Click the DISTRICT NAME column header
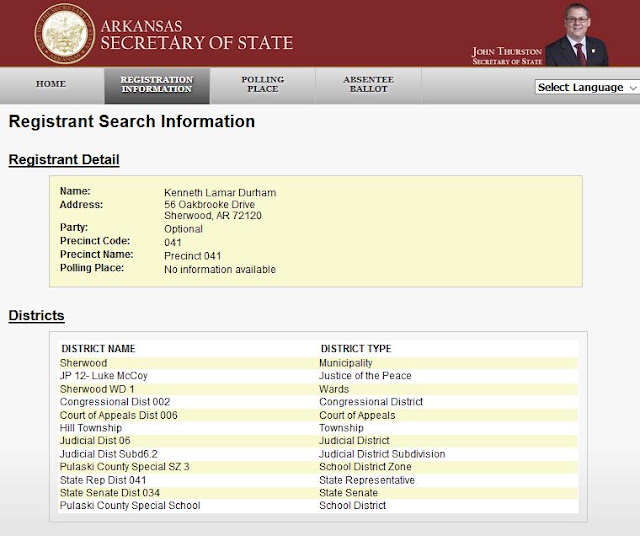 pos(98,349)
